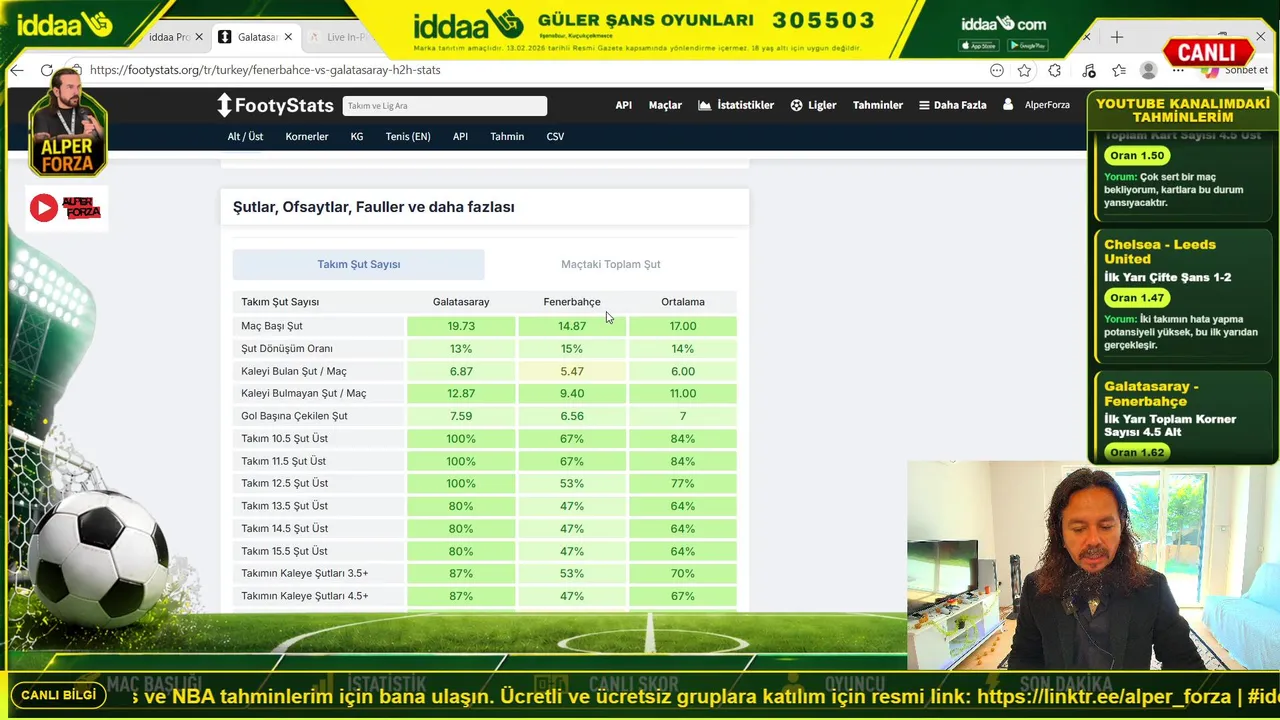Click the 'Takımın Kaleye Şutları 3.5+' row label
Viewport: 1280px width, 720px height.
coord(305,574)
